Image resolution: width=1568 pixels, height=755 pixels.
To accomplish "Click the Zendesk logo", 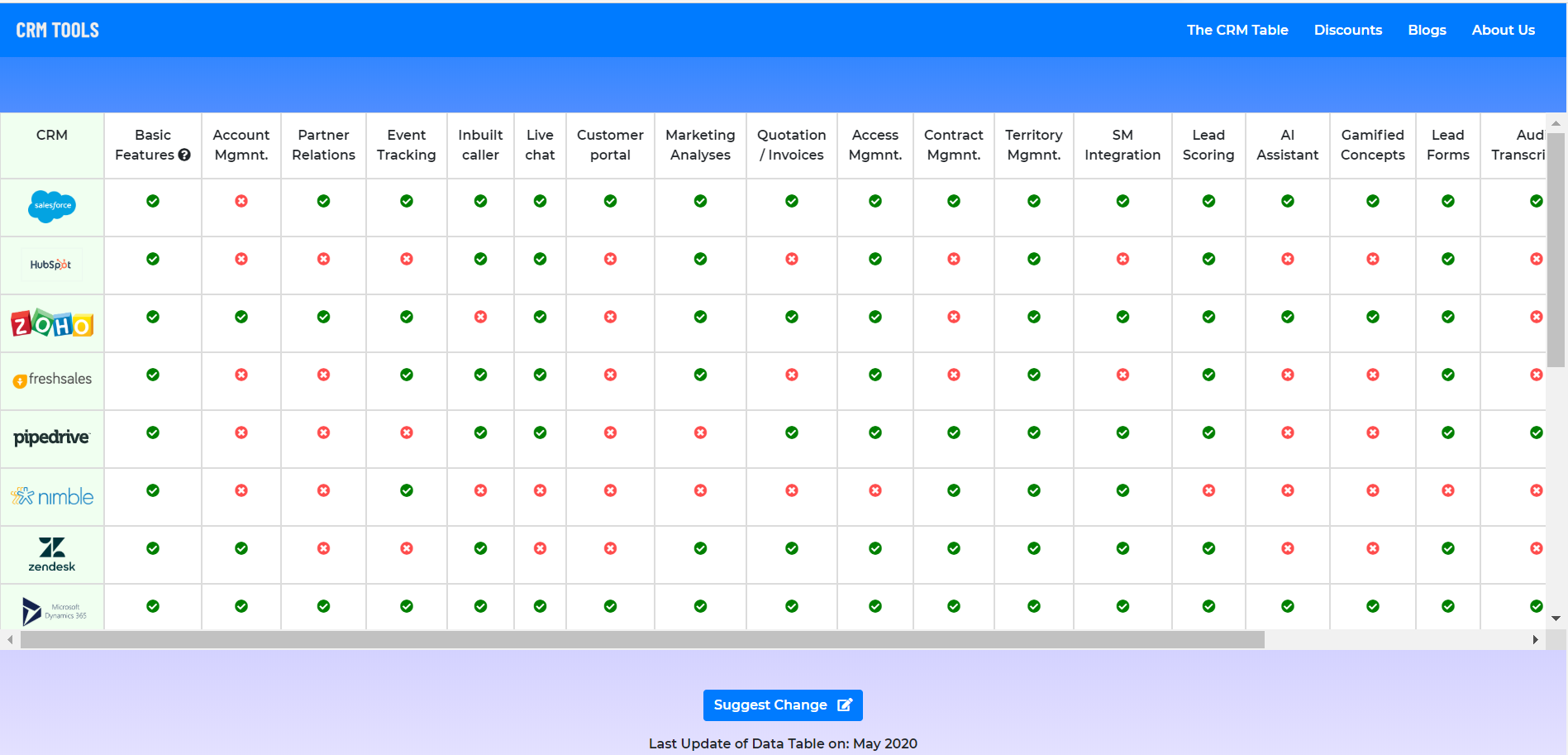I will 51,554.
